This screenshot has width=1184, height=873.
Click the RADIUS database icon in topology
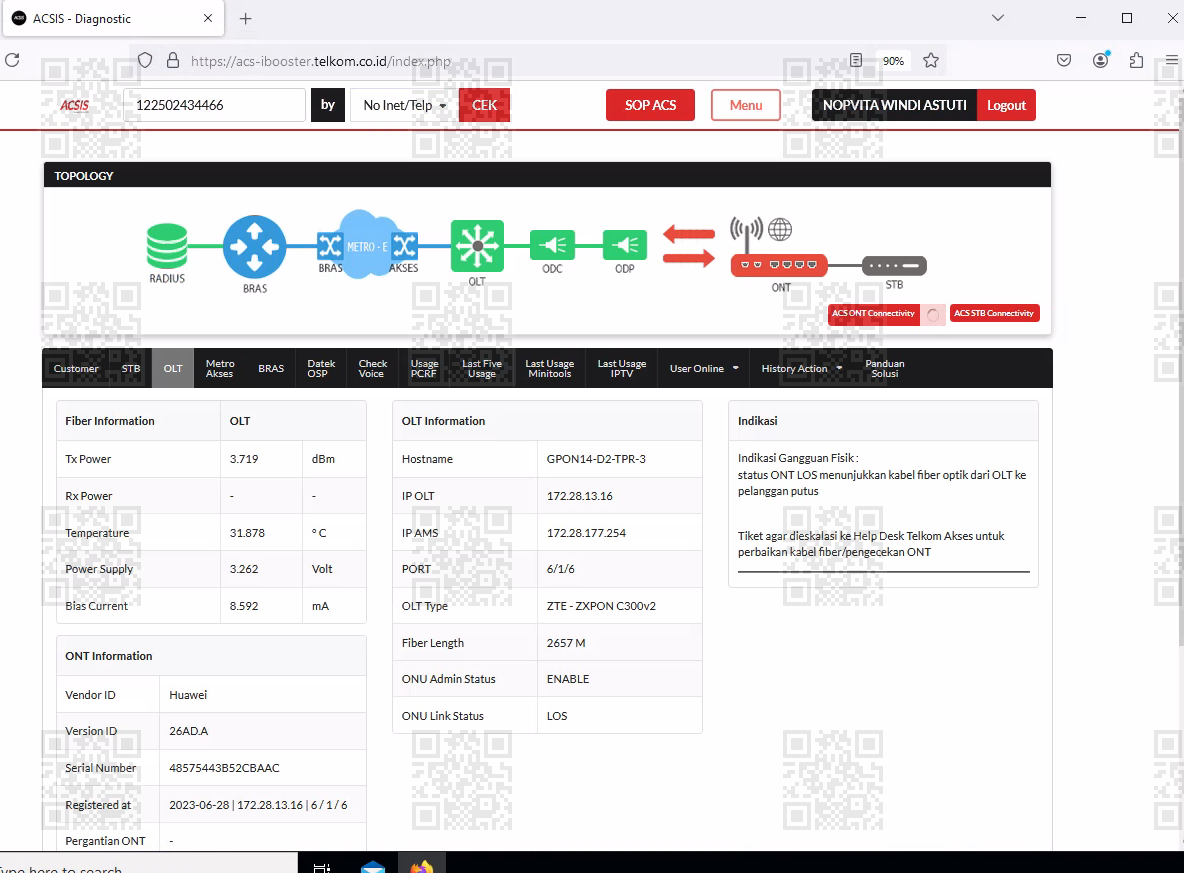pos(167,246)
